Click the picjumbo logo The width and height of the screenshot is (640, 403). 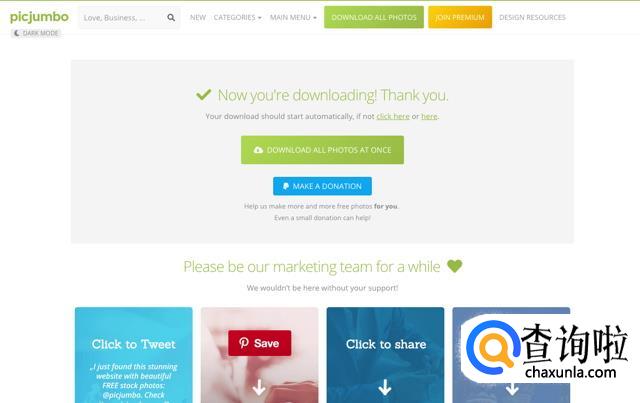coord(39,17)
